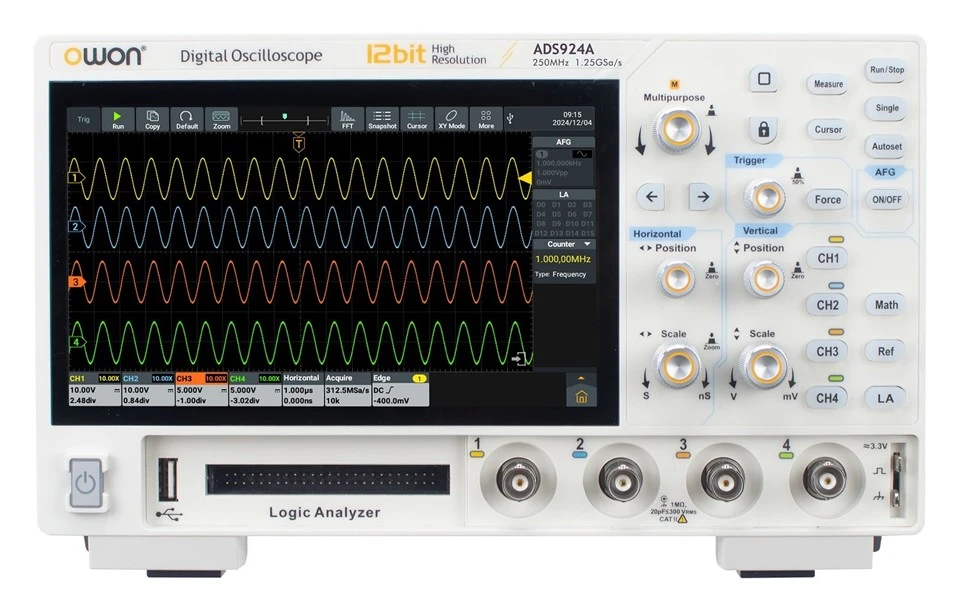Push the lock panel button
The image size is (960, 610).
763,130
